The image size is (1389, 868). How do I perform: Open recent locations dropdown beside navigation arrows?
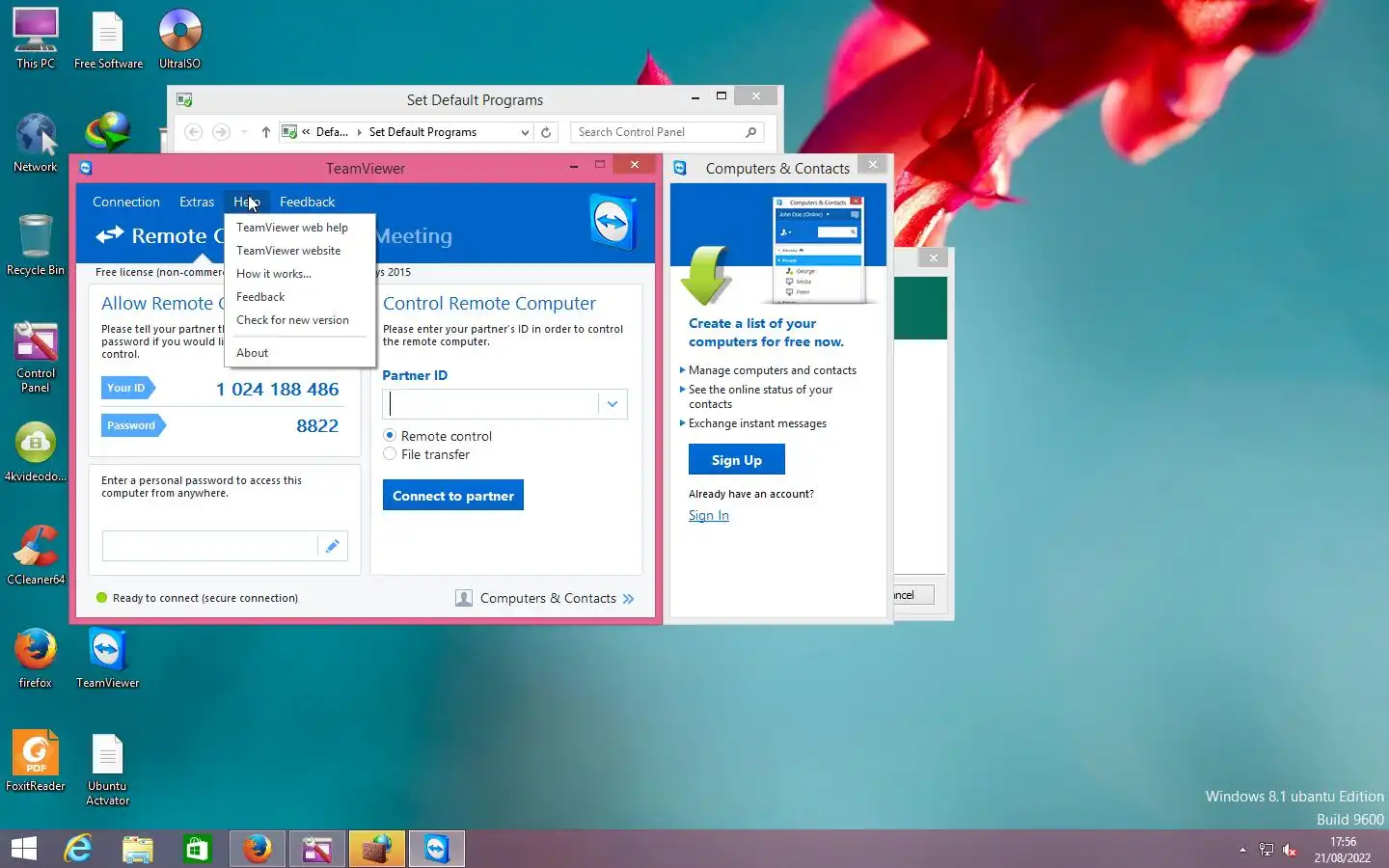[x=244, y=132]
